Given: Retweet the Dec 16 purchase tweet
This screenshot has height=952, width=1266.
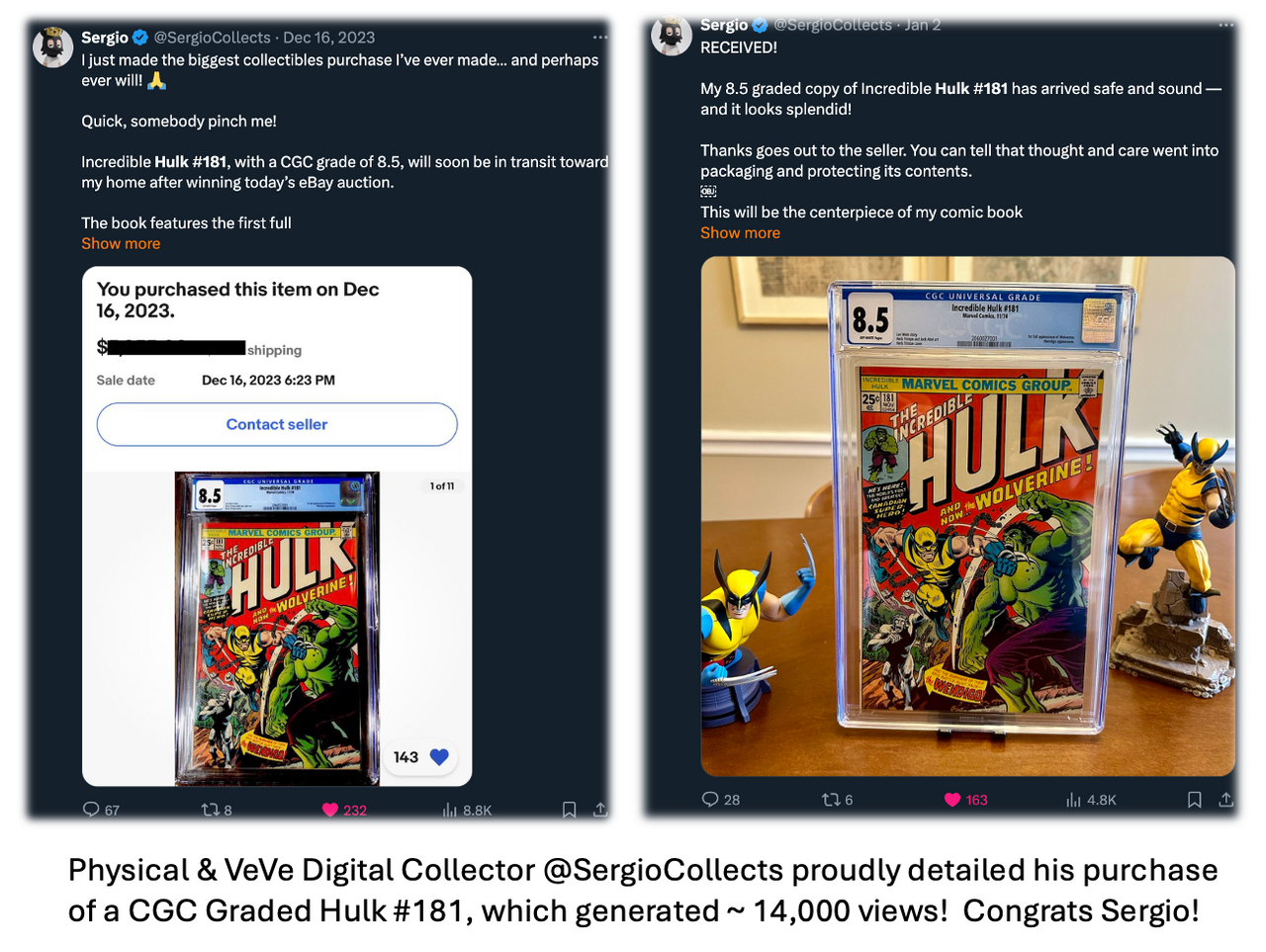Looking at the screenshot, I should click(217, 810).
